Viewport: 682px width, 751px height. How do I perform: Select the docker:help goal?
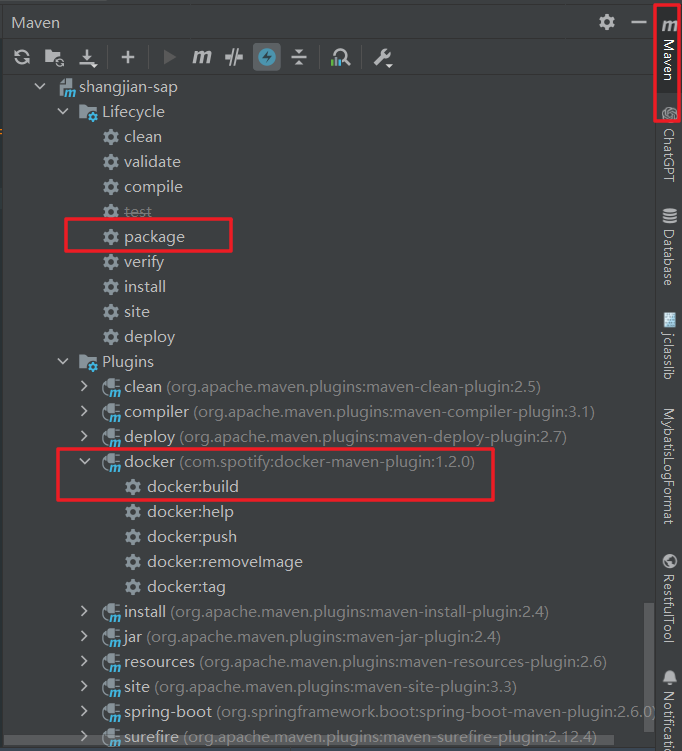click(x=190, y=512)
